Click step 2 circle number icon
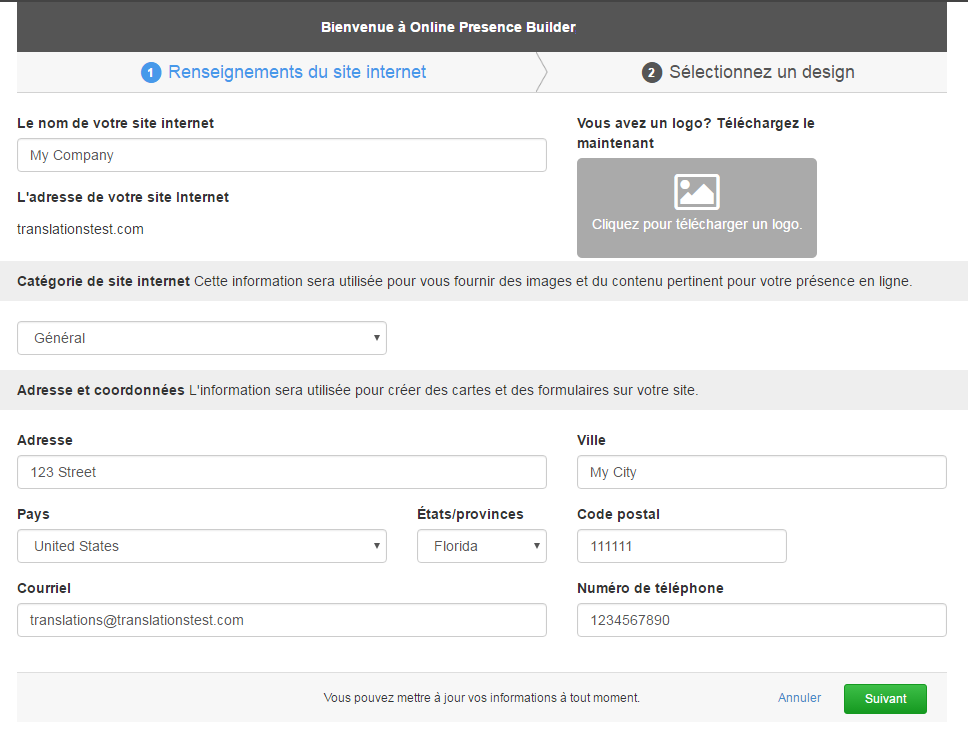Image resolution: width=968 pixels, height=748 pixels. click(x=652, y=73)
